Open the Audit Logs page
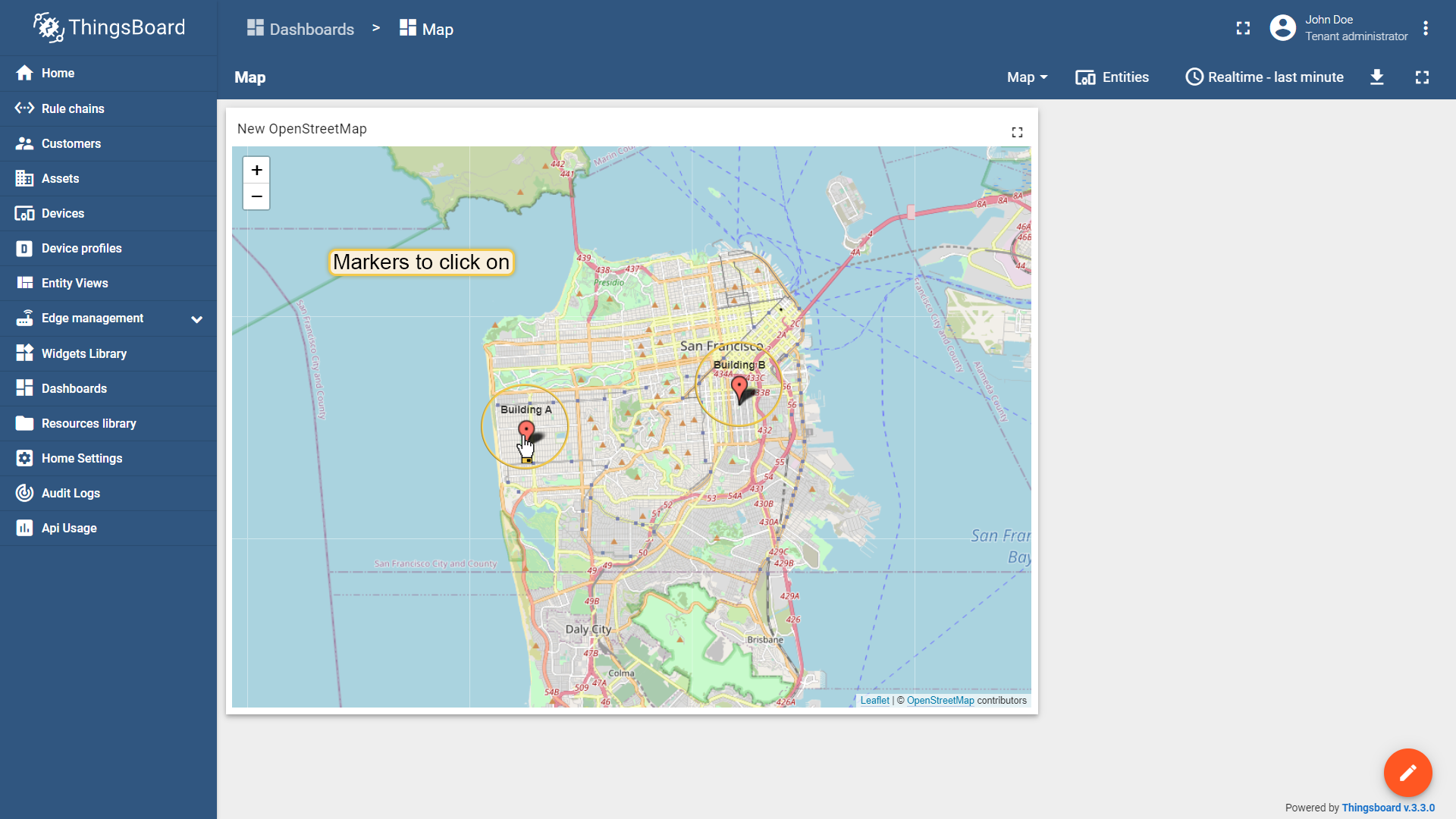 click(x=108, y=493)
